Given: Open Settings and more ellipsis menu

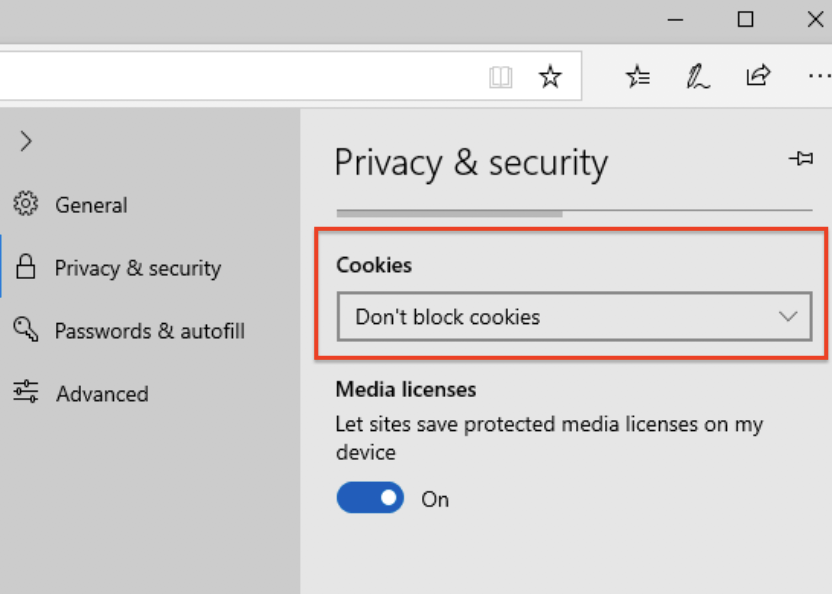Looking at the screenshot, I should click(x=818, y=76).
